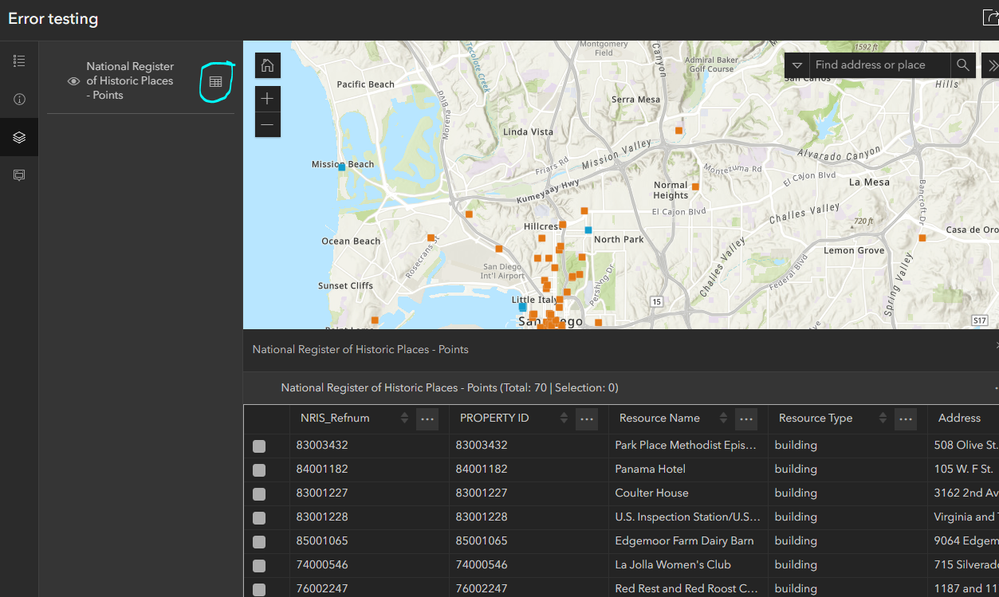
Task: Select the layers icon in sidebar
Action: click(19, 137)
